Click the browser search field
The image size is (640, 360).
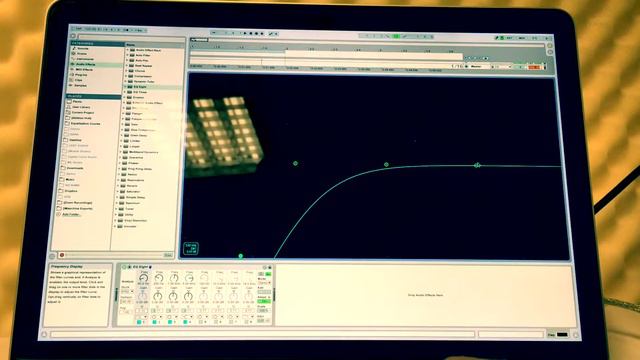pos(132,37)
